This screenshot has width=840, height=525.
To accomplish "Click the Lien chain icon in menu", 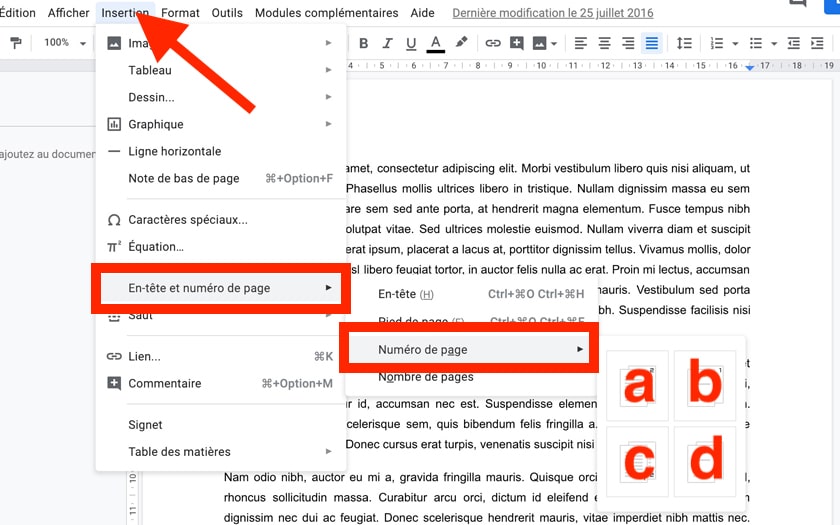I will pos(114,357).
